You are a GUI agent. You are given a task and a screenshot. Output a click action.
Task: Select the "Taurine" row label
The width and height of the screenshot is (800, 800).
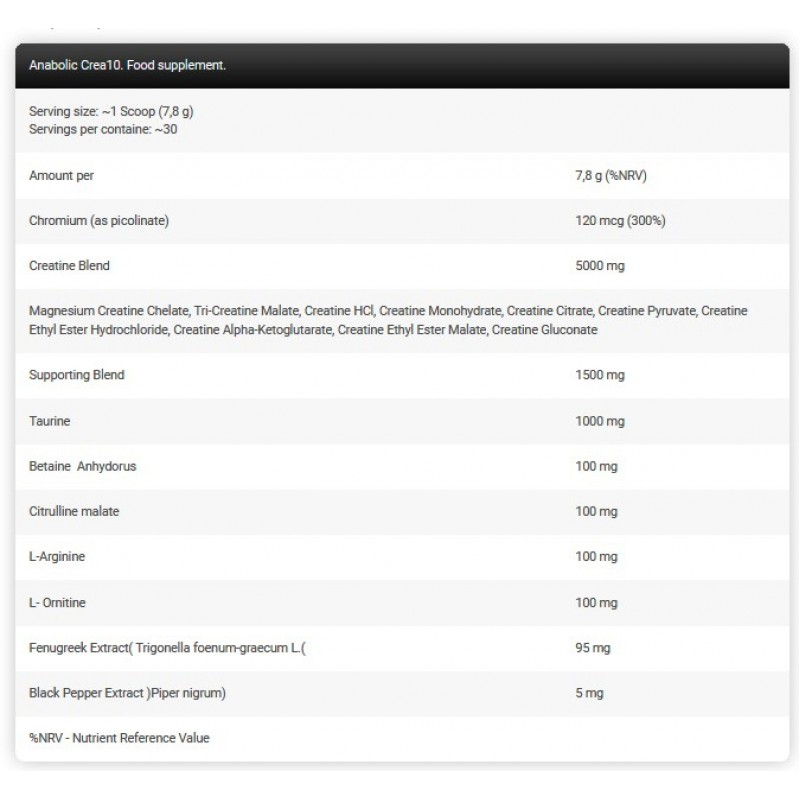click(x=51, y=421)
